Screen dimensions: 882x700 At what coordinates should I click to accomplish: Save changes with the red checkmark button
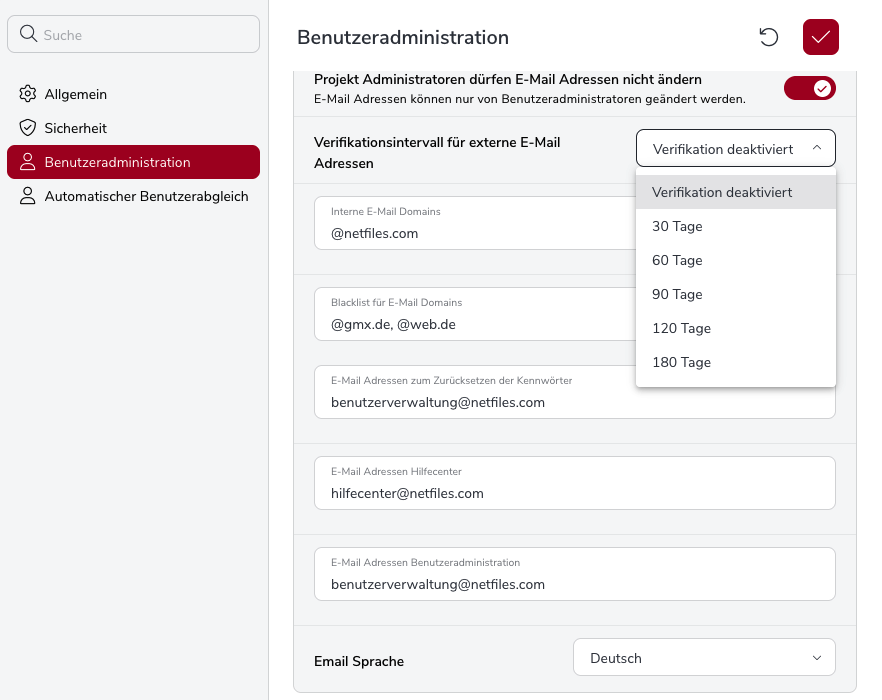[x=820, y=37]
